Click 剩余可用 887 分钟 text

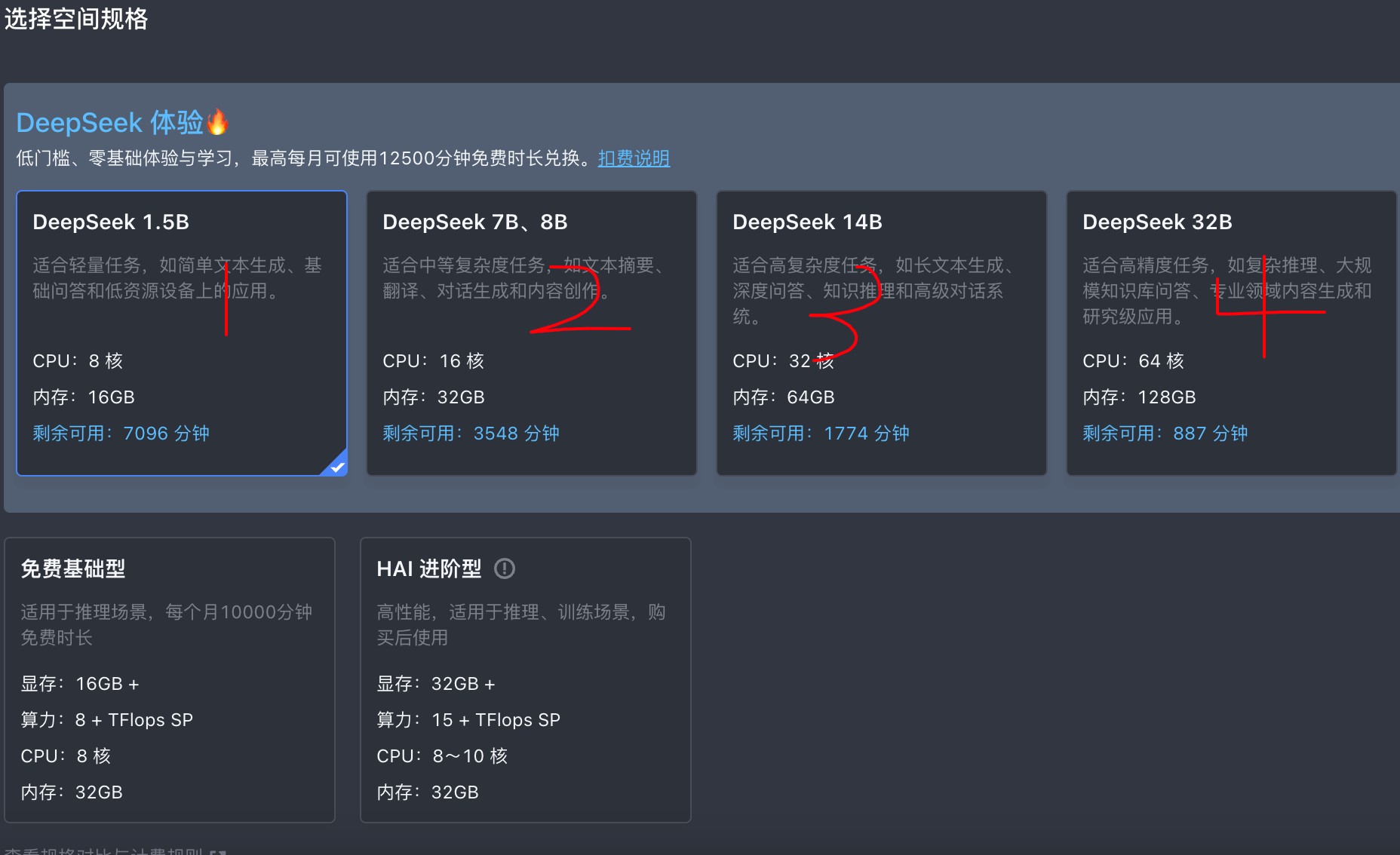(1165, 434)
